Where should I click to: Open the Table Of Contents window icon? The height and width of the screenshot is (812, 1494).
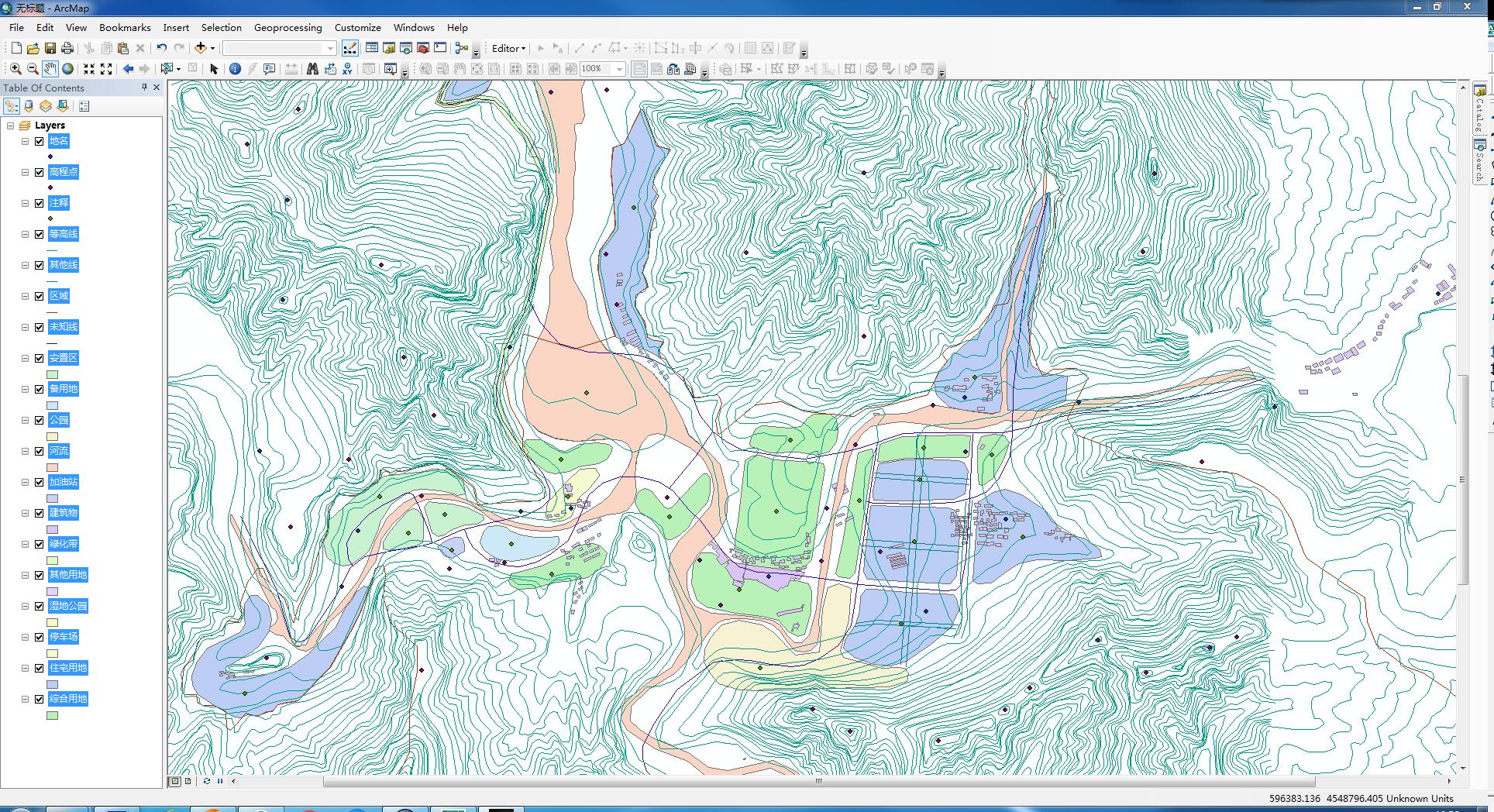click(x=372, y=48)
